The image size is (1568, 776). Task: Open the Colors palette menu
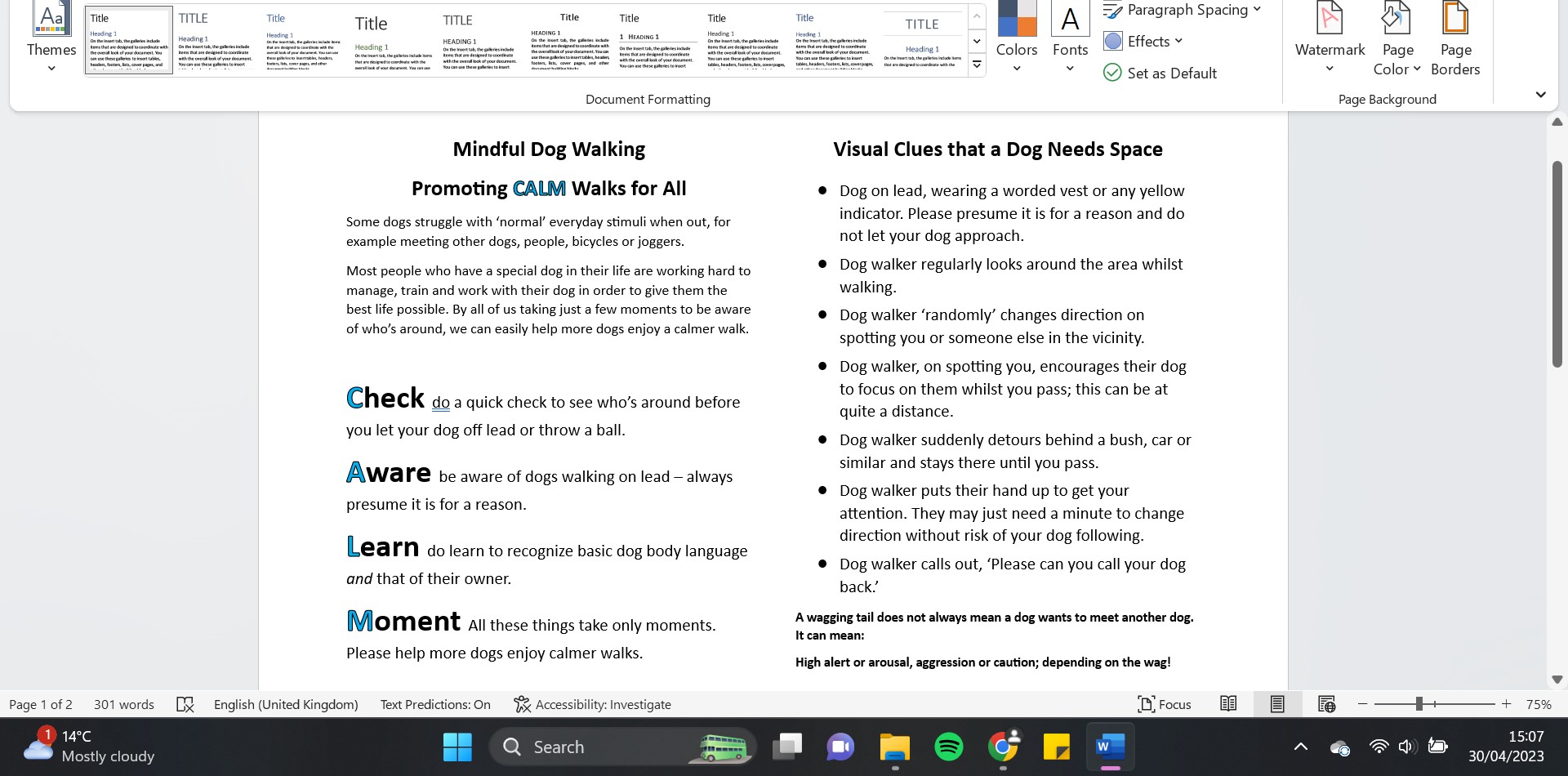[1017, 38]
